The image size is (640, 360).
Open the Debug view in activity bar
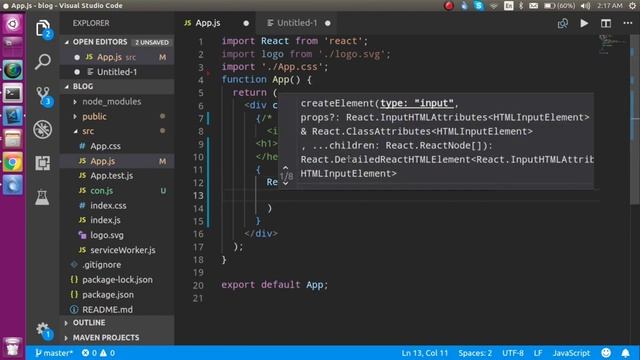[x=43, y=129]
